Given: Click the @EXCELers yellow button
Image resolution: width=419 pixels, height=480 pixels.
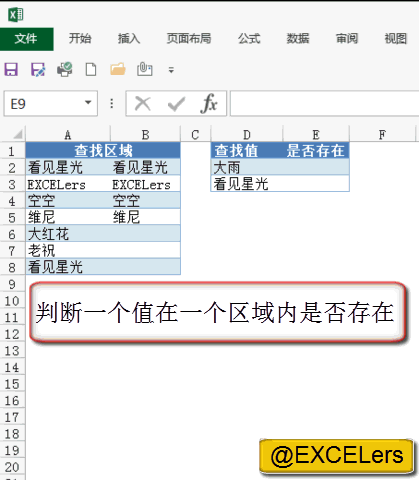Looking at the screenshot, I should (337, 456).
